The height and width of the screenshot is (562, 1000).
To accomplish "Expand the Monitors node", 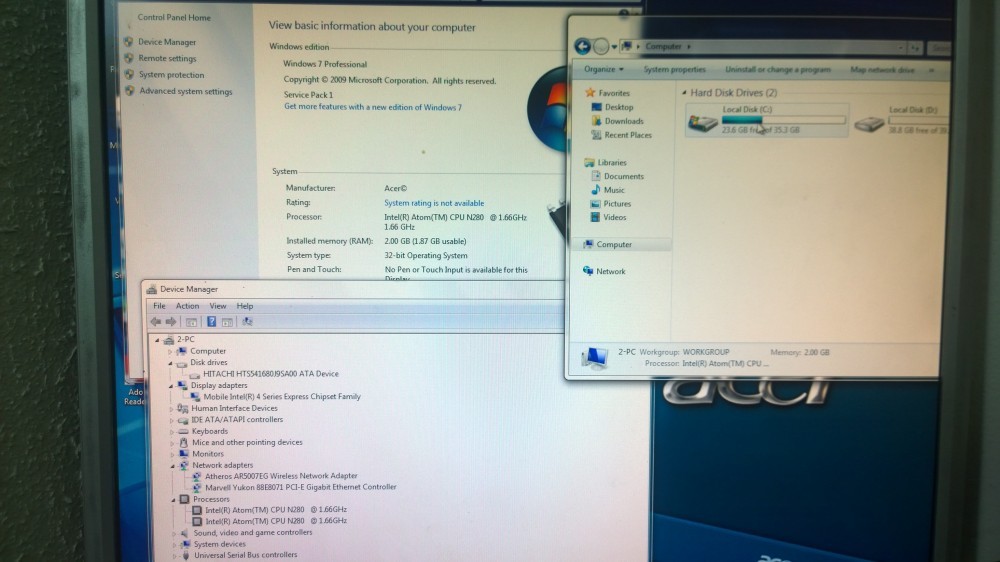I will point(172,454).
